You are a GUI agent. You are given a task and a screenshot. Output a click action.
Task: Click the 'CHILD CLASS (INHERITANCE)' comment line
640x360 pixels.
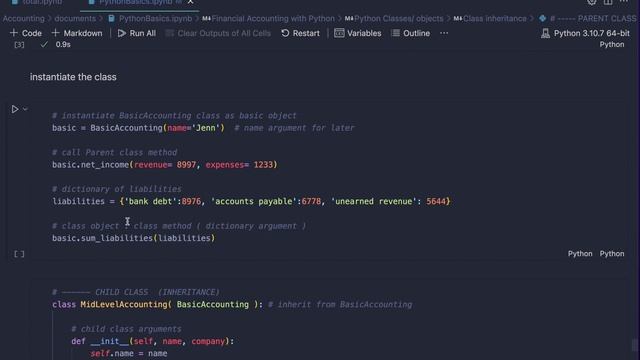coord(136,292)
